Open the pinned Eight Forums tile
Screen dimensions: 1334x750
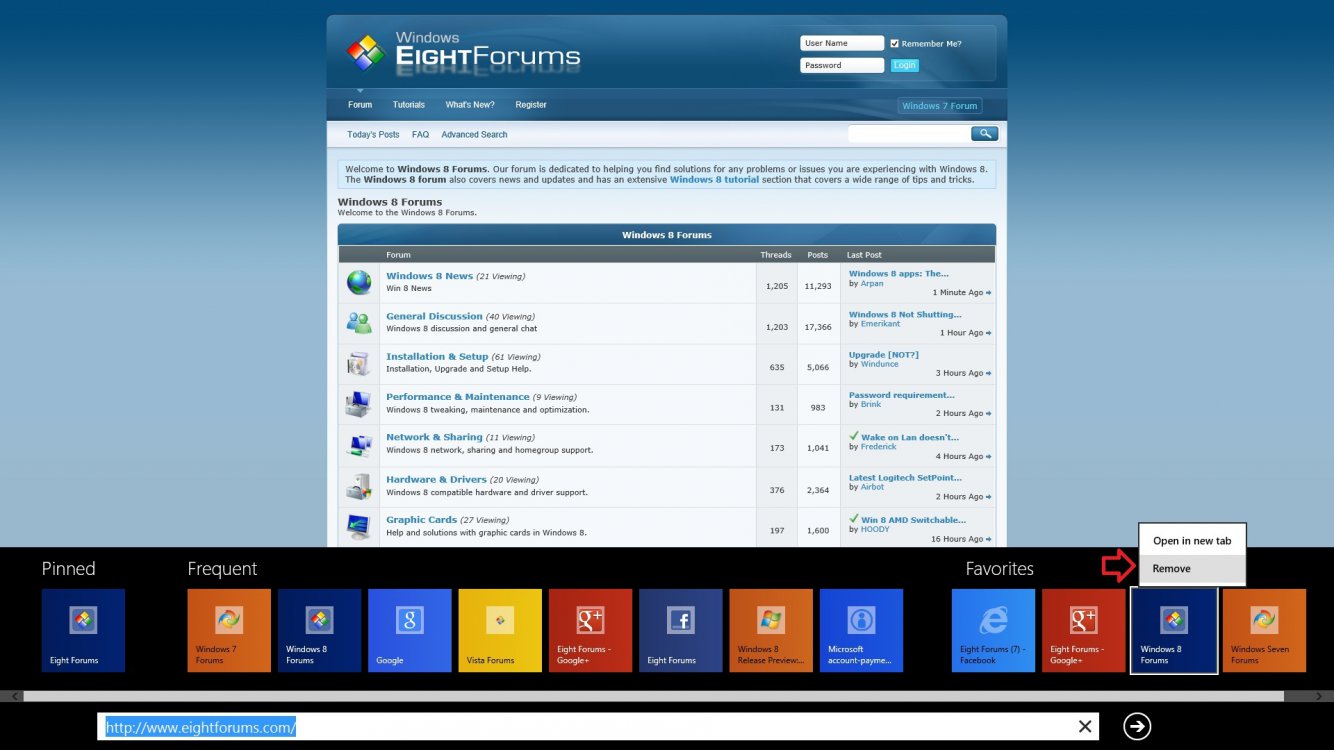point(83,630)
